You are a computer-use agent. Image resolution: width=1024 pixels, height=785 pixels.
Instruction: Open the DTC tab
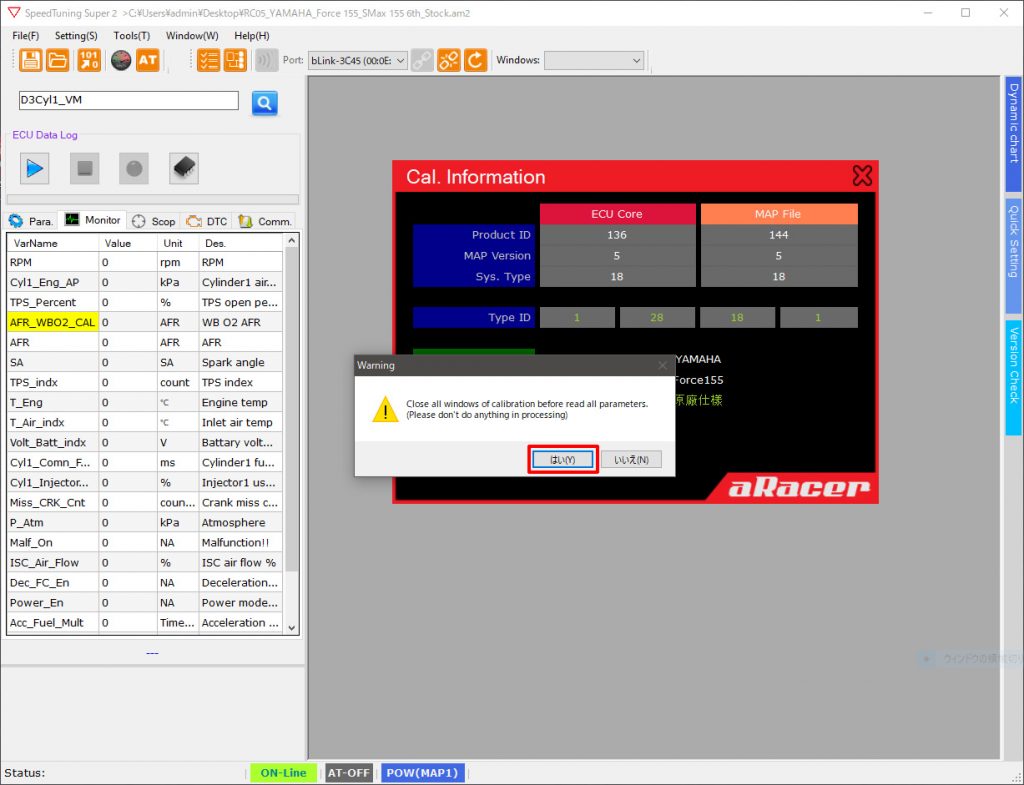click(207, 221)
